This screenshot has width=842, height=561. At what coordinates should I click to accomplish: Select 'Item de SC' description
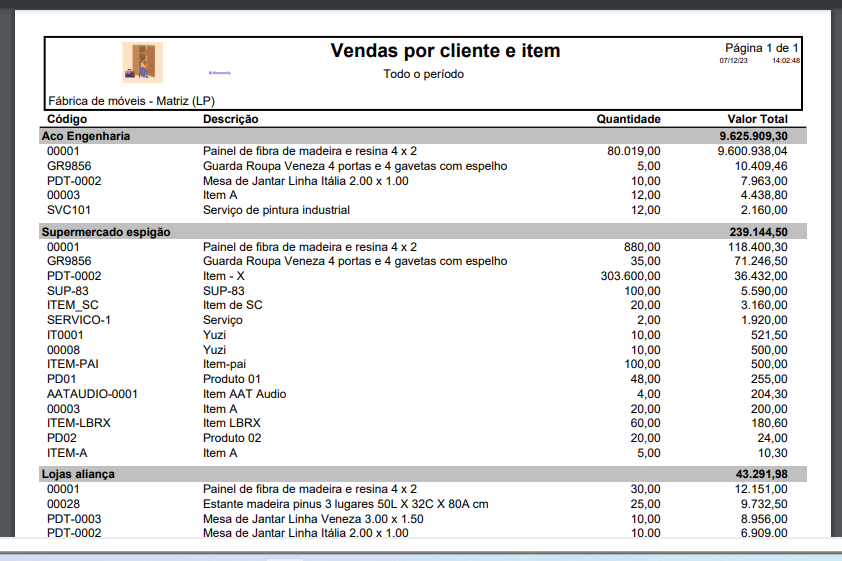pyautogui.click(x=233, y=305)
